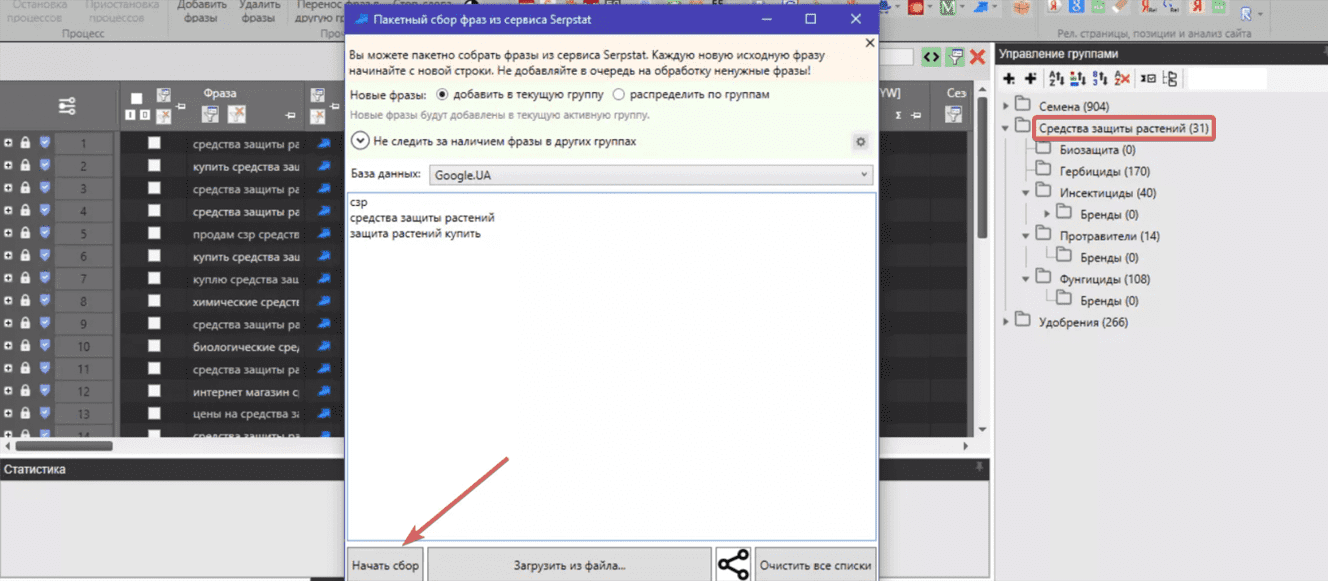This screenshot has width=1328, height=581.
Task: Click the share icon in dialog footer
Action: click(x=733, y=564)
